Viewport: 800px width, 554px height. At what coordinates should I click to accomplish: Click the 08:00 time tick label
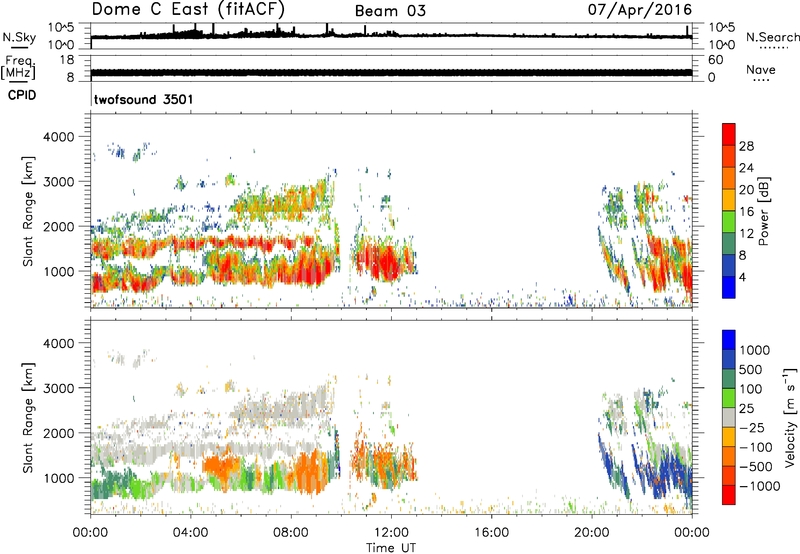(291, 533)
